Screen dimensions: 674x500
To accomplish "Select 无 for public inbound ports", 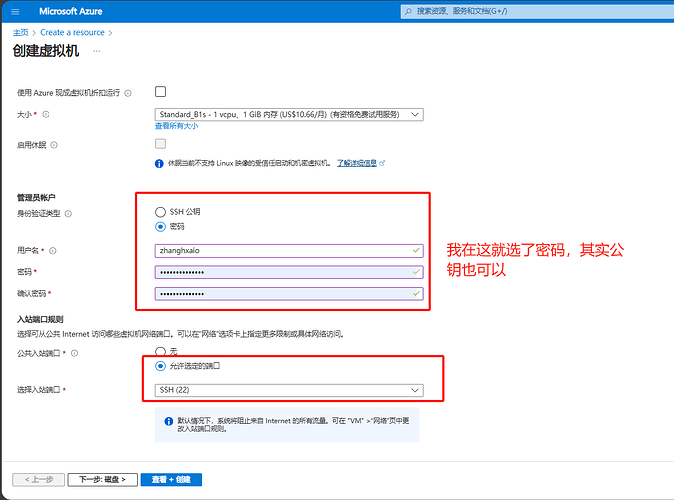I will point(160,351).
